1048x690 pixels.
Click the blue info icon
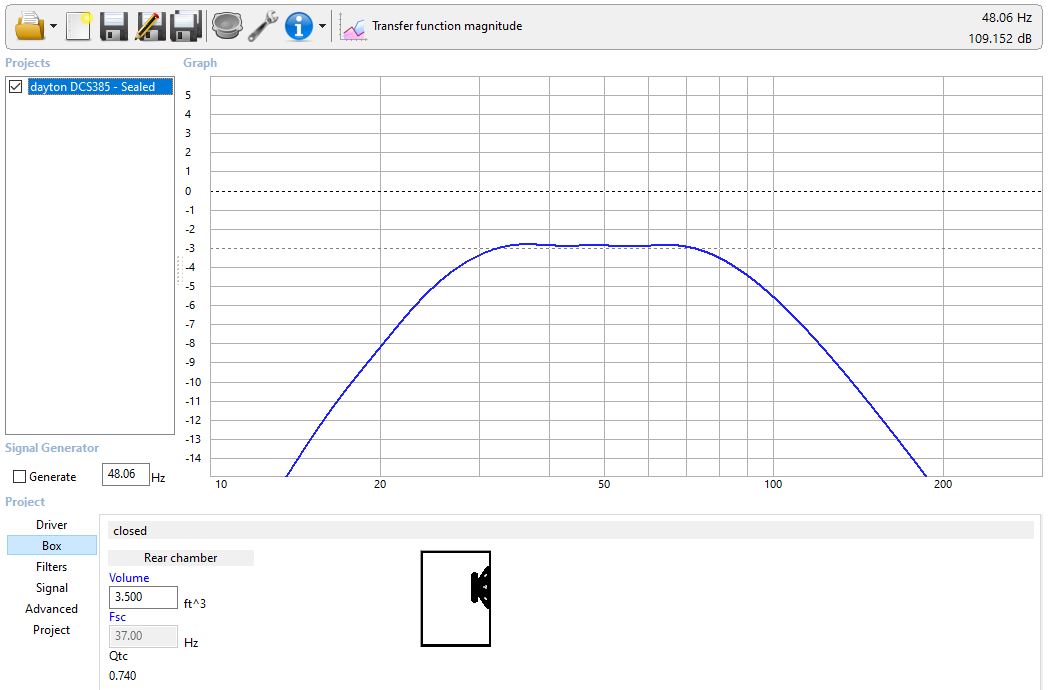[298, 26]
